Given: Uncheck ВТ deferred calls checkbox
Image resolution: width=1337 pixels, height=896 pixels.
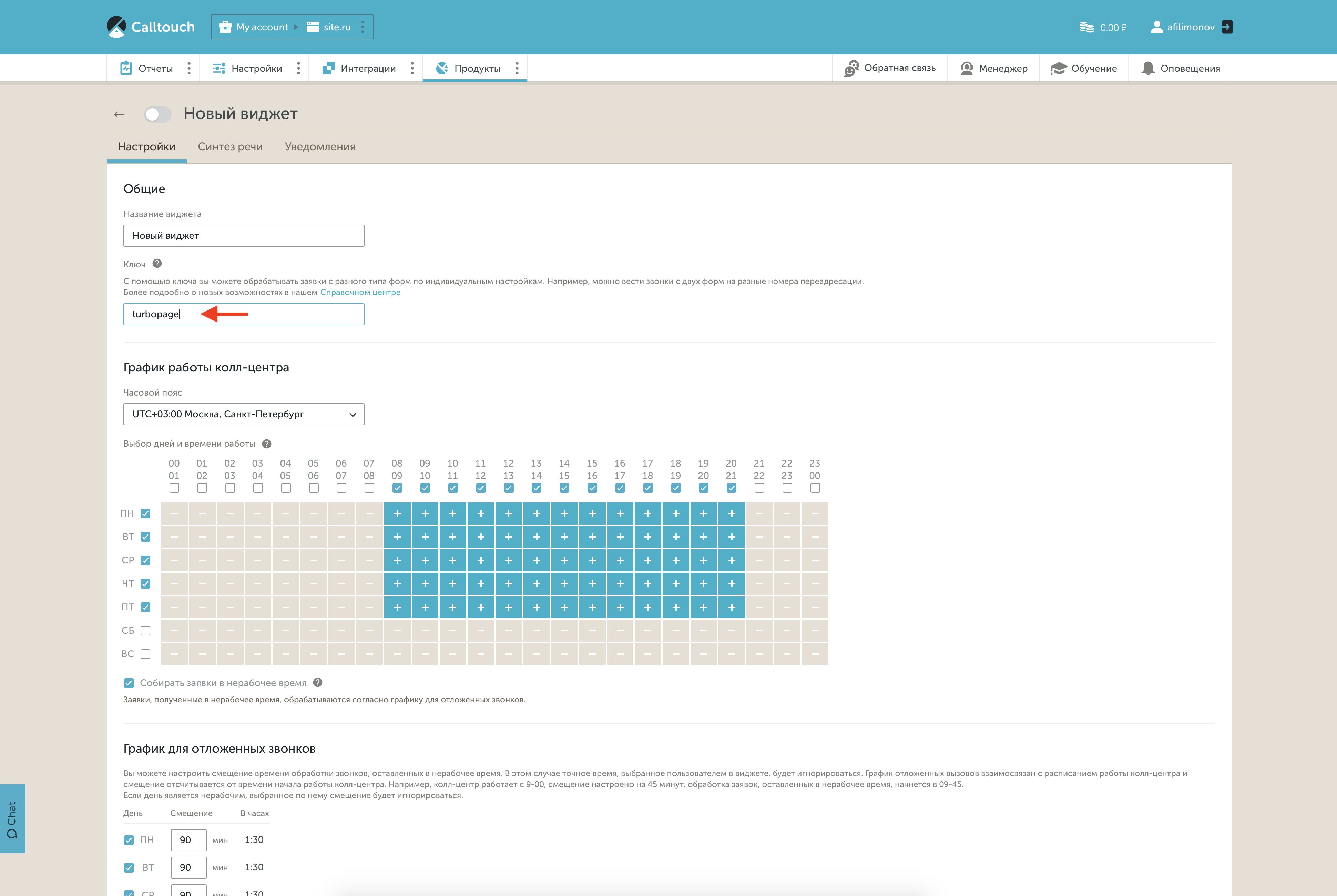Looking at the screenshot, I should pyautogui.click(x=129, y=867).
